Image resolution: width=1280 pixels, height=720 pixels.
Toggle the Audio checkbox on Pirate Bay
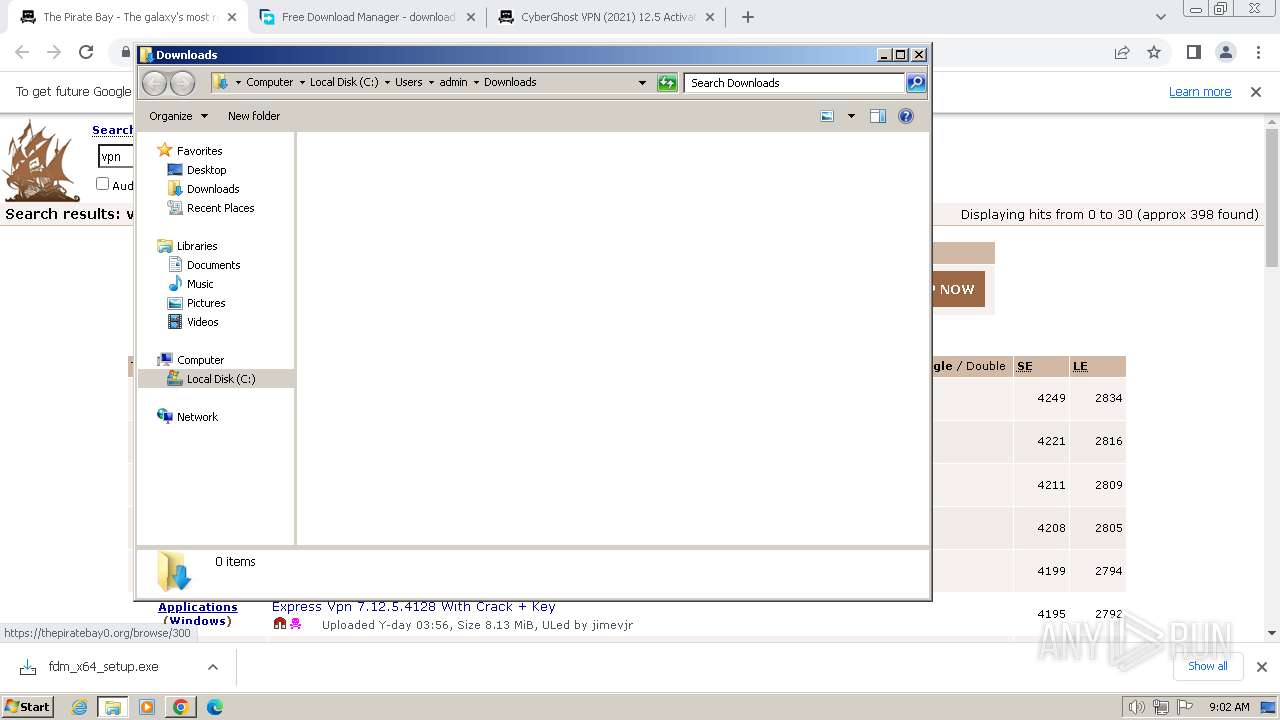[102, 184]
